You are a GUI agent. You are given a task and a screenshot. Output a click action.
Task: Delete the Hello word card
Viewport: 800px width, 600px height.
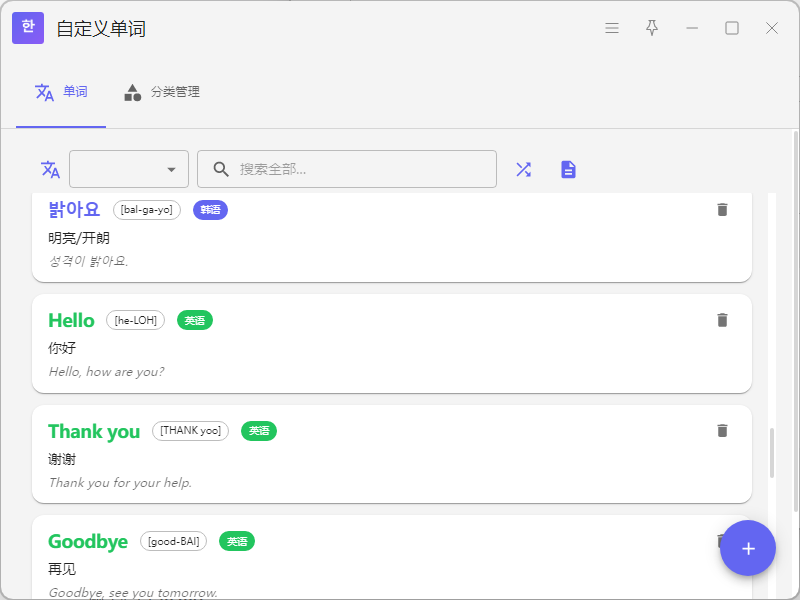click(x=722, y=320)
